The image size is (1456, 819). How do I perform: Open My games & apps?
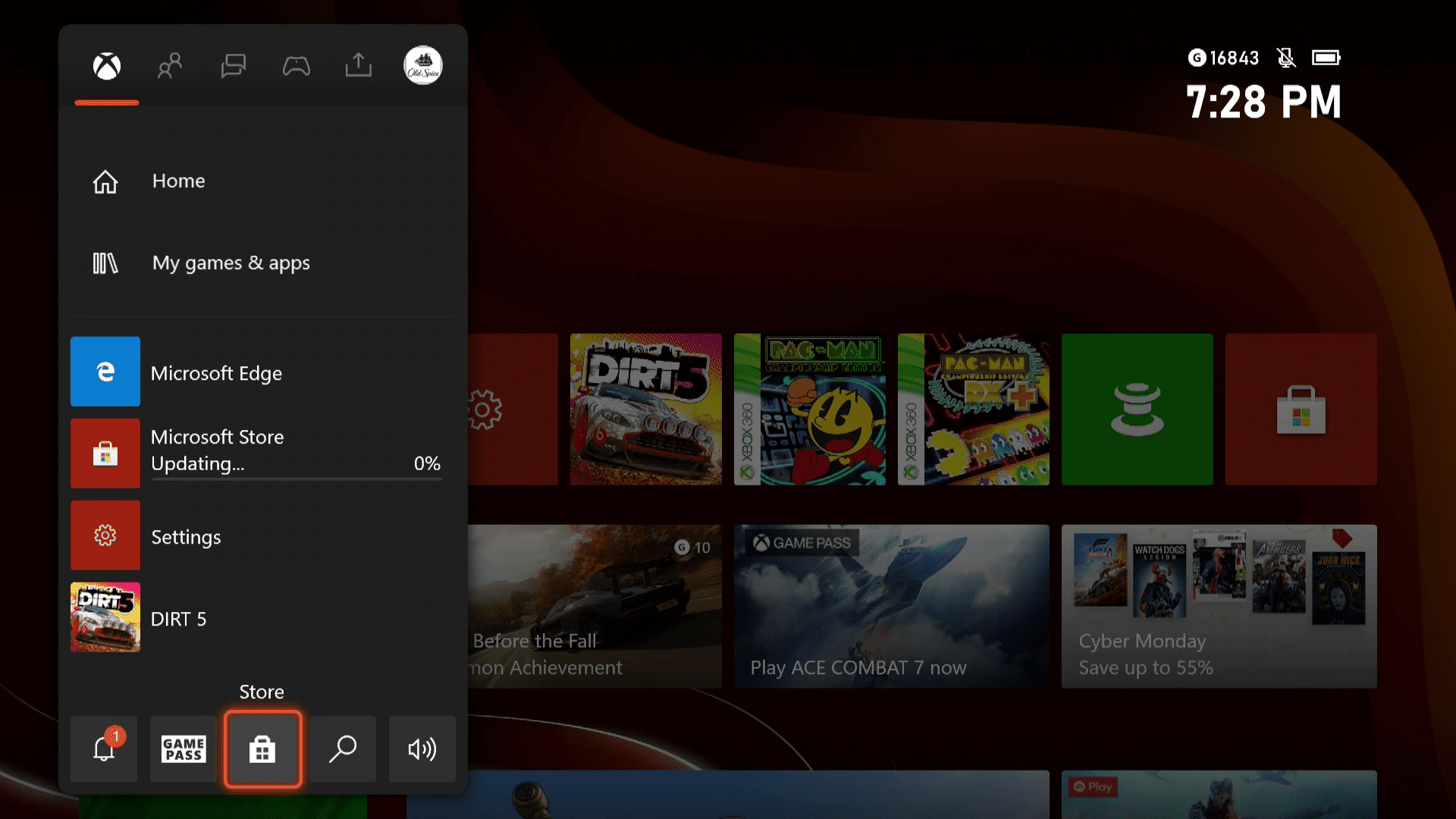pos(231,262)
